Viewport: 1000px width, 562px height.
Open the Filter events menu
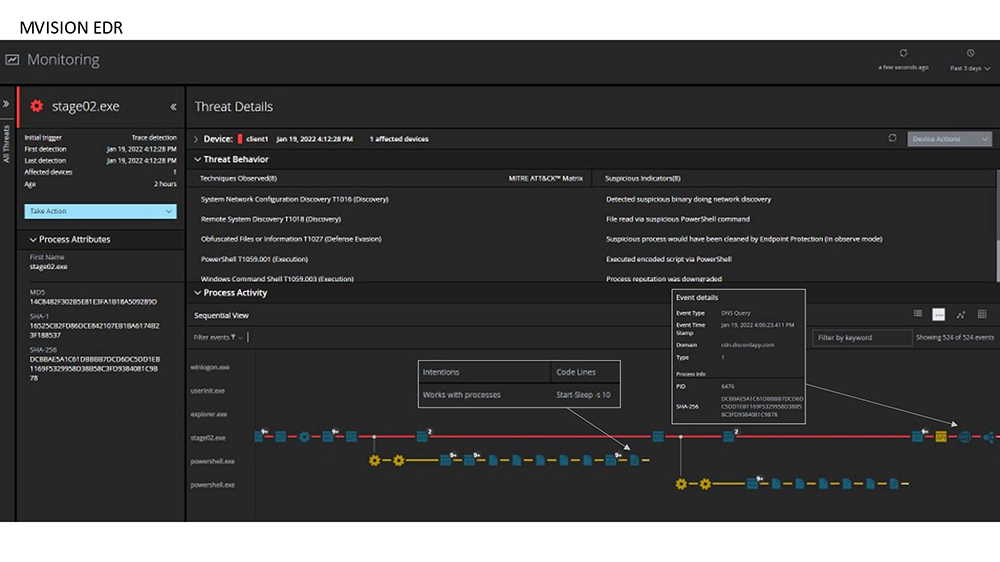coord(217,338)
